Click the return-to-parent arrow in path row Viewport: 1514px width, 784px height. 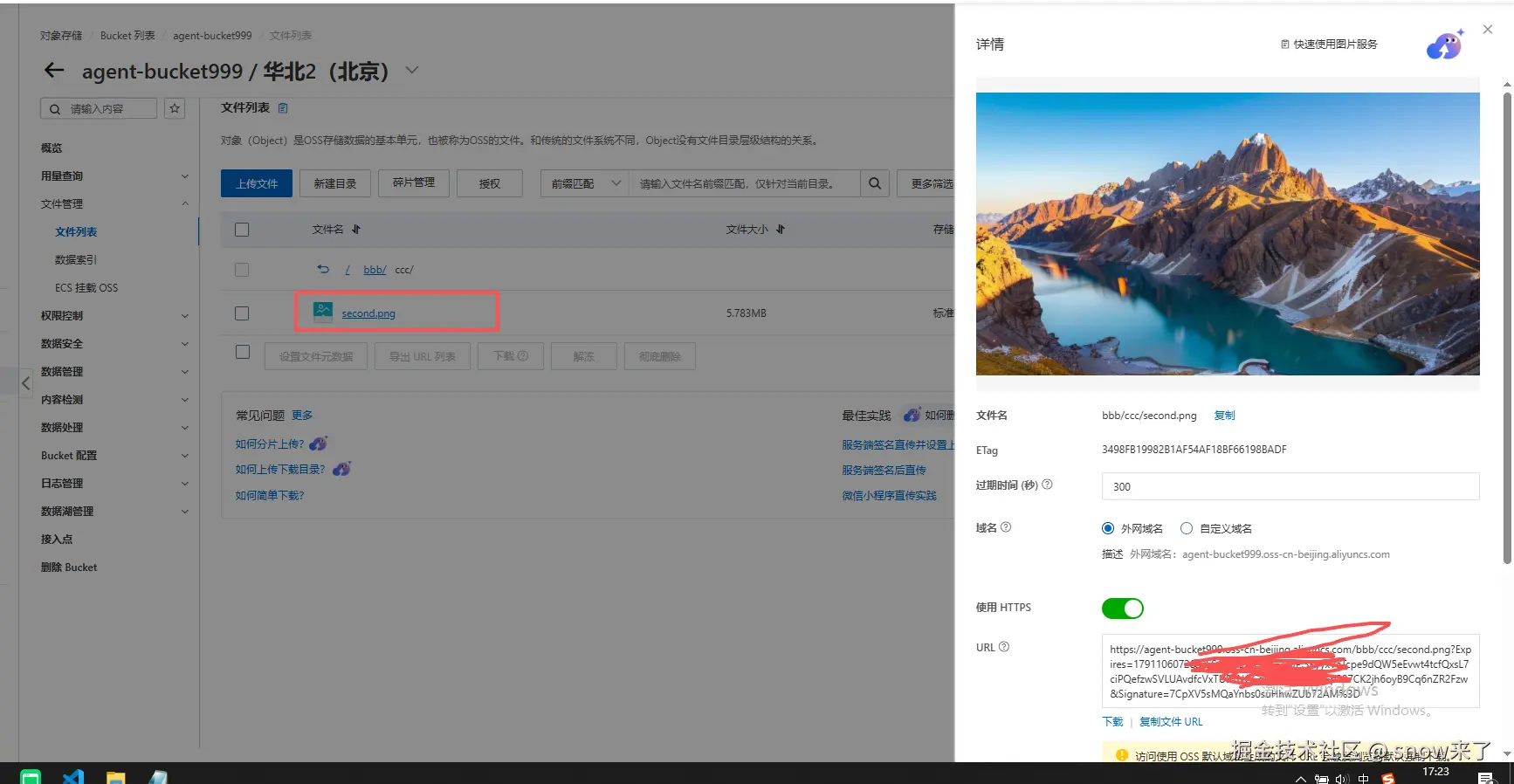(323, 269)
